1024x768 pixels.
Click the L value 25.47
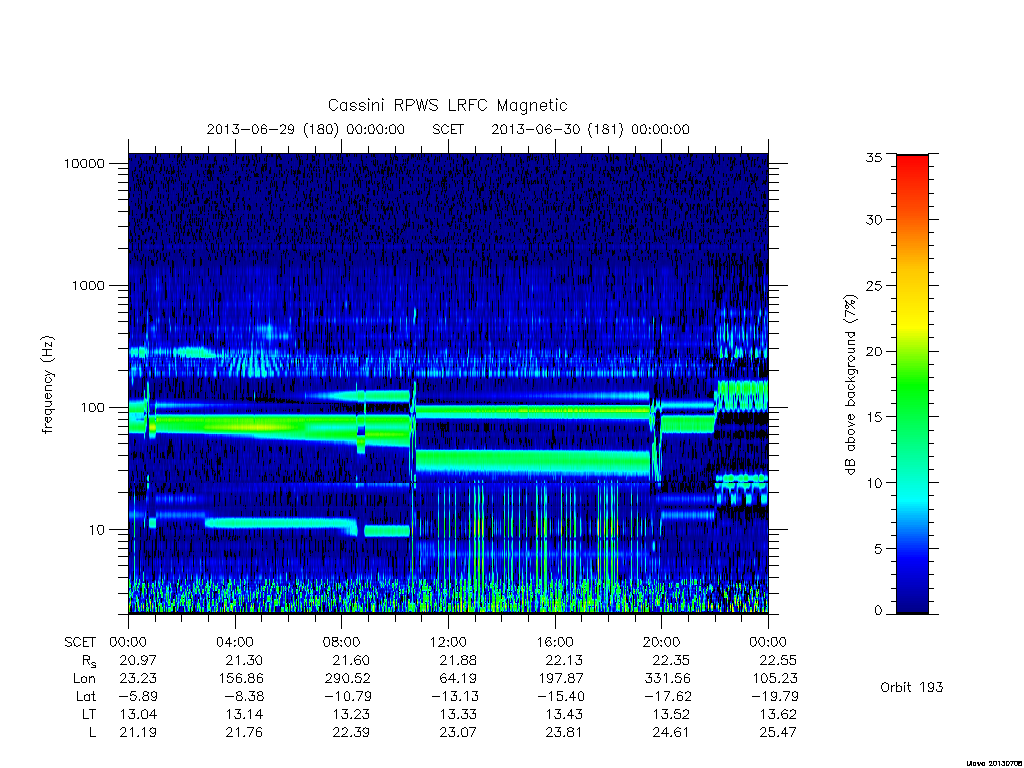(778, 732)
